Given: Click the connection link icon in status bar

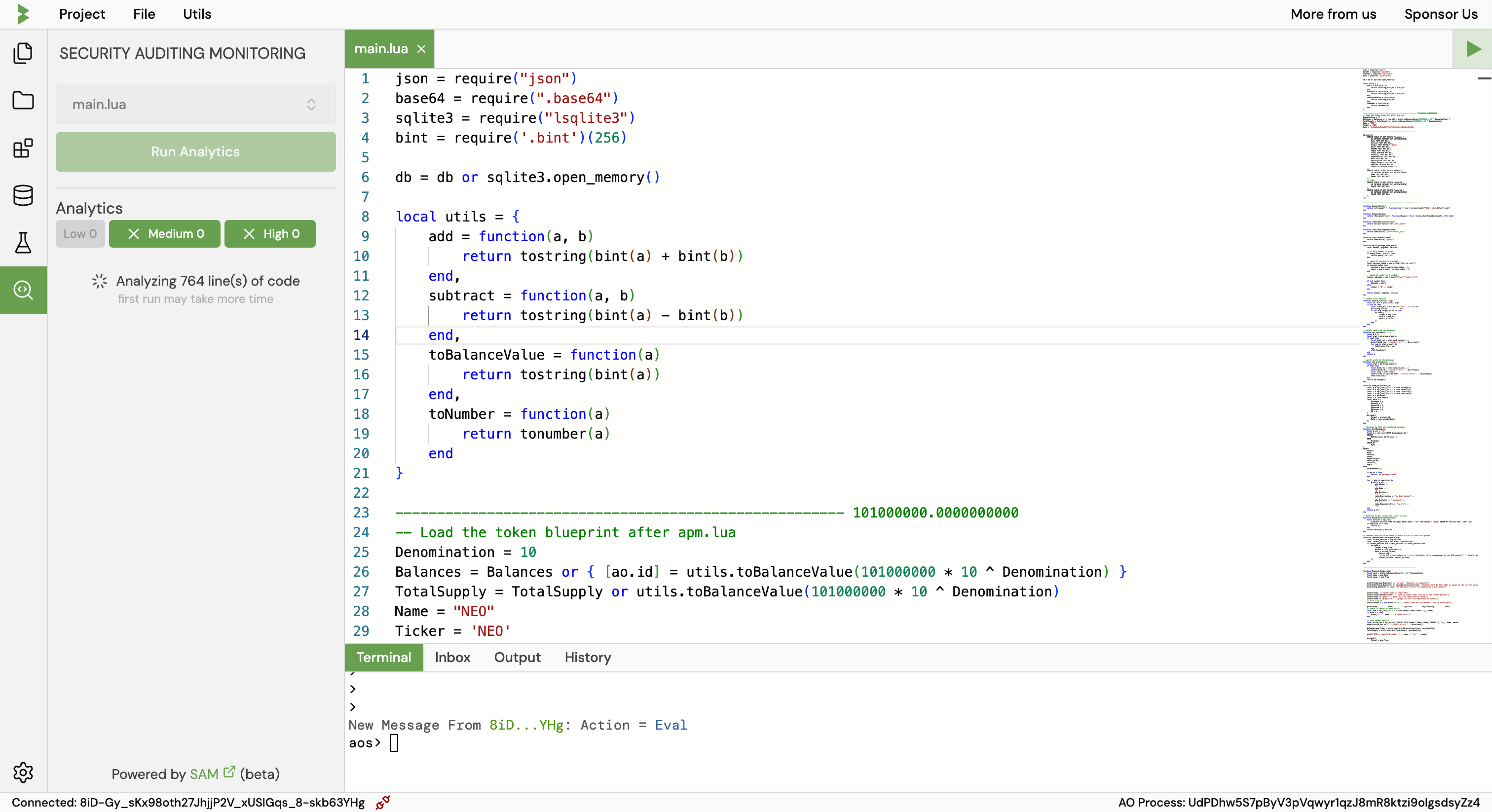Looking at the screenshot, I should tap(383, 802).
